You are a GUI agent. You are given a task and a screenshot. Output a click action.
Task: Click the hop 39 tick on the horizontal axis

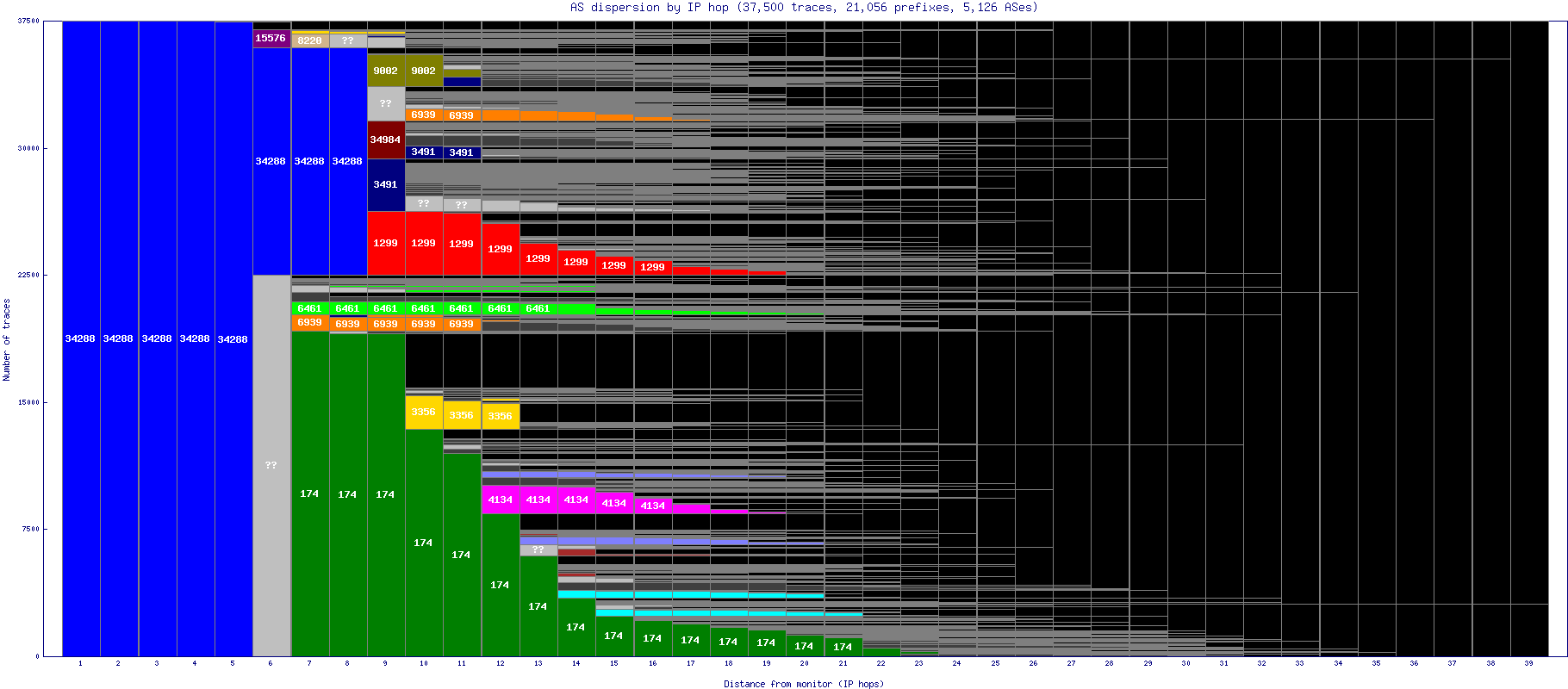1529,664
